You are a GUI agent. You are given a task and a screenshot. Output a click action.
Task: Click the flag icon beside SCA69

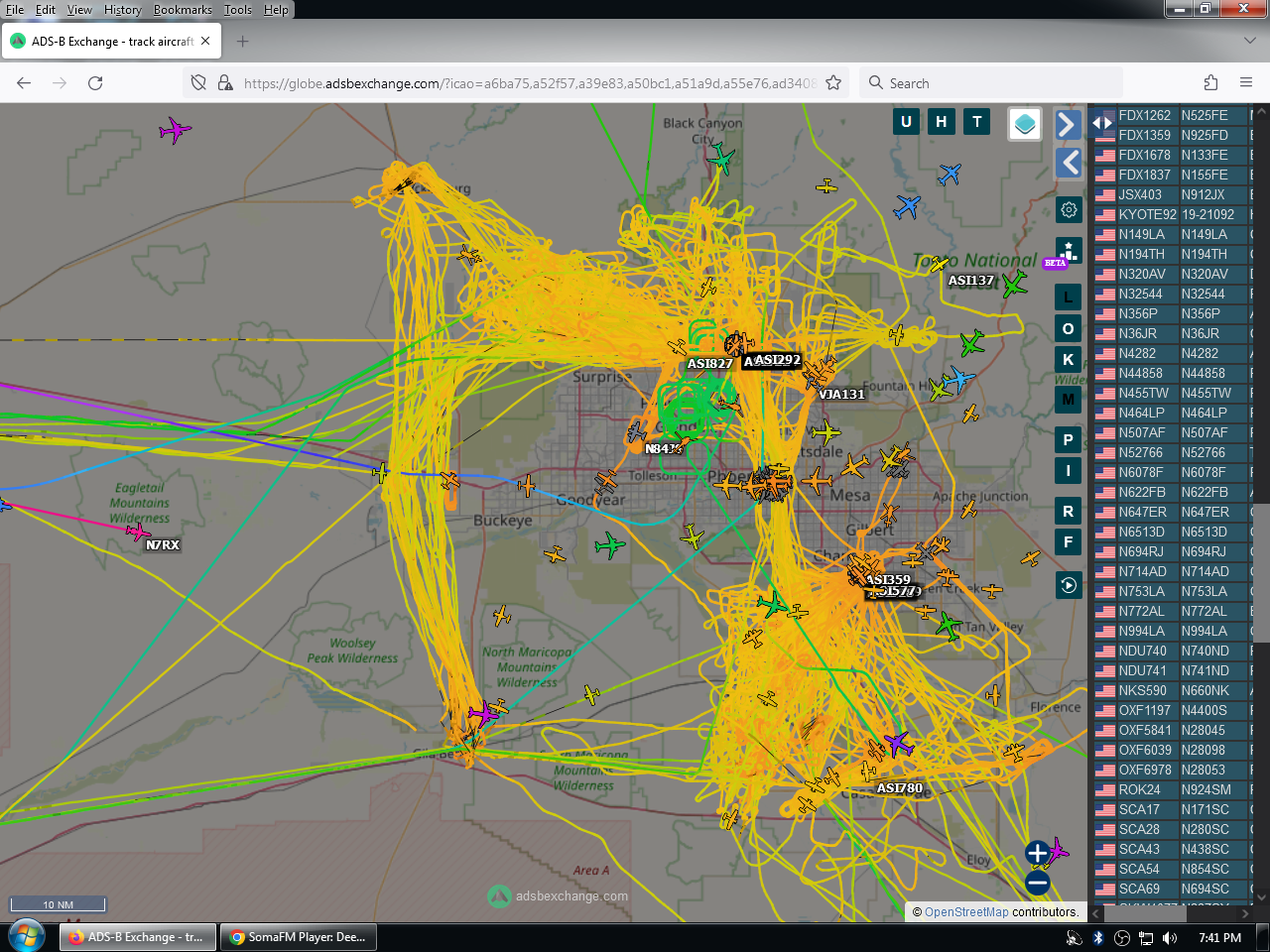[1104, 889]
